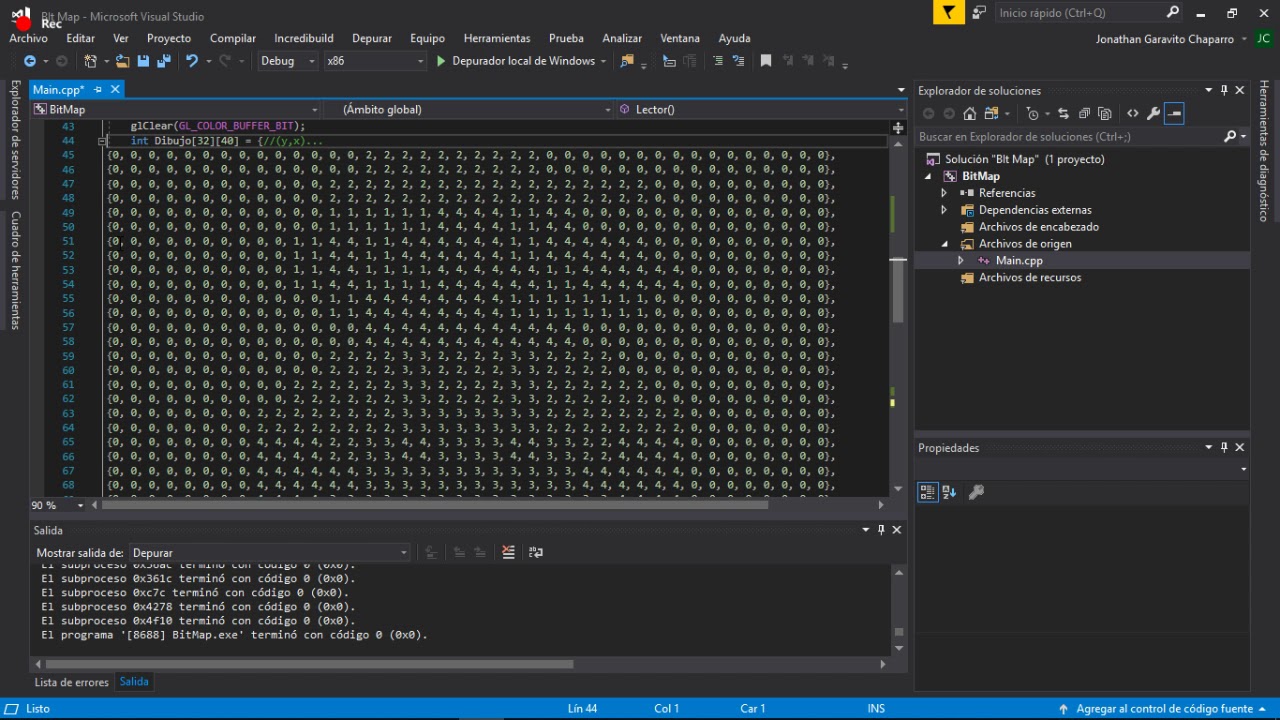Sync with Active Document in Solution Explorer

[1063, 114]
